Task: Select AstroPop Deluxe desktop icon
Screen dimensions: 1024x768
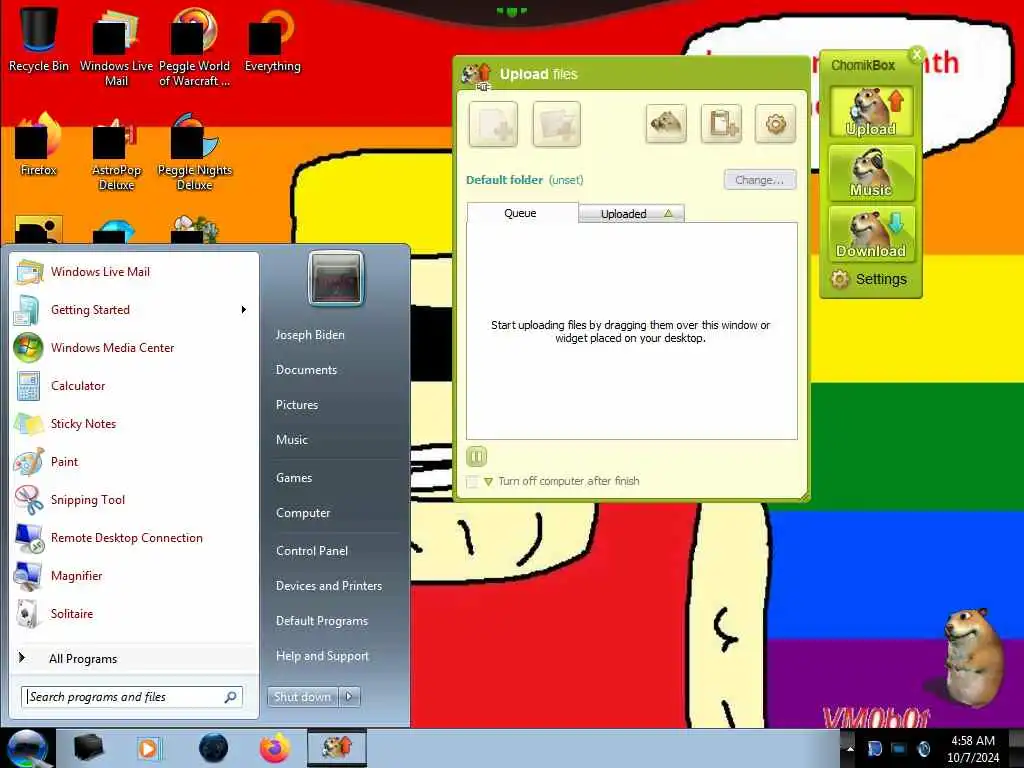Action: 116,153
